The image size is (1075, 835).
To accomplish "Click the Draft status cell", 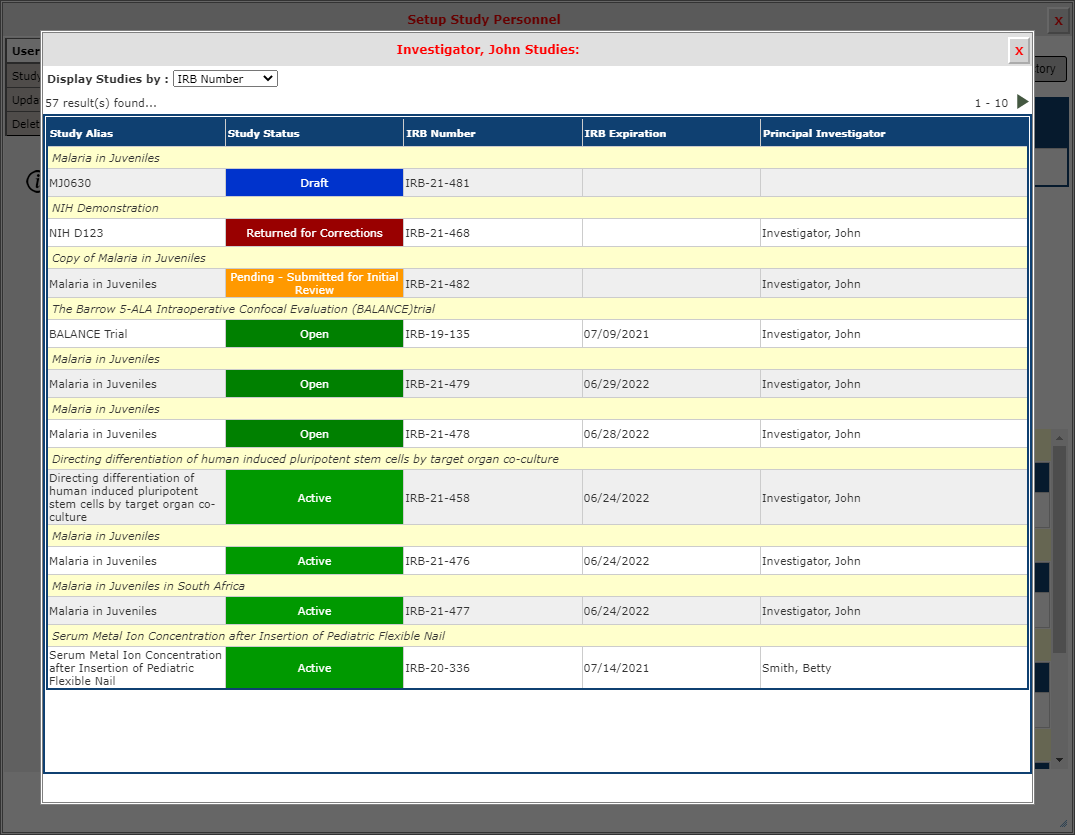I will point(314,183).
